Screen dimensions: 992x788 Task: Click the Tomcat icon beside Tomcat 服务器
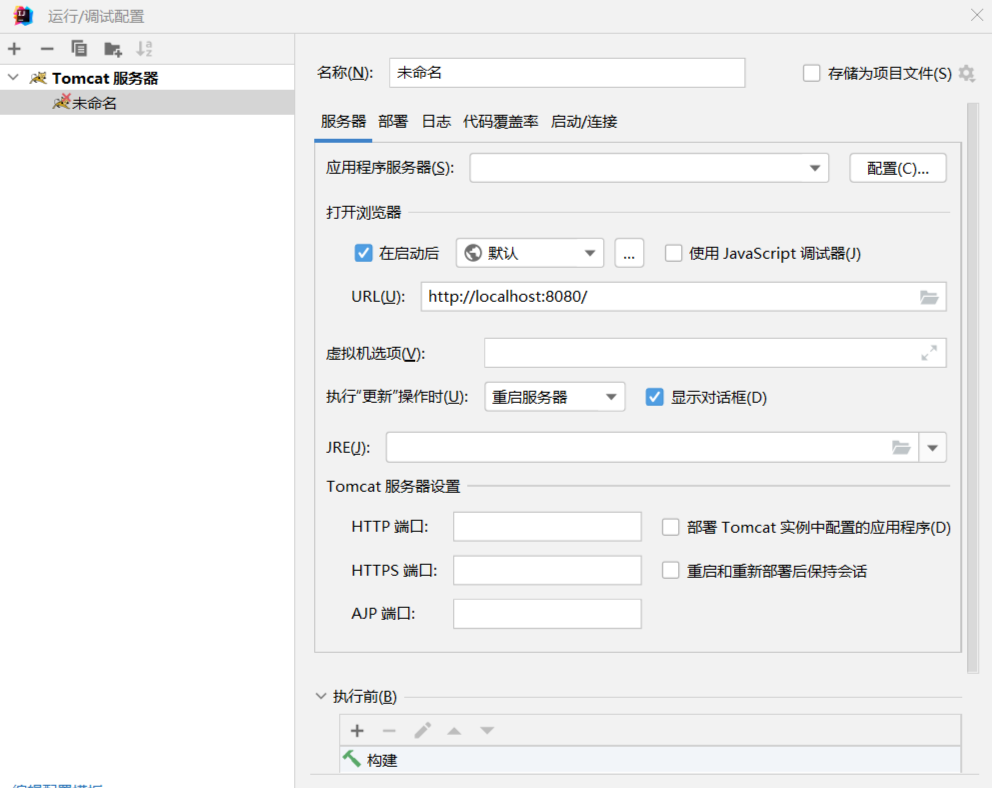pos(39,78)
